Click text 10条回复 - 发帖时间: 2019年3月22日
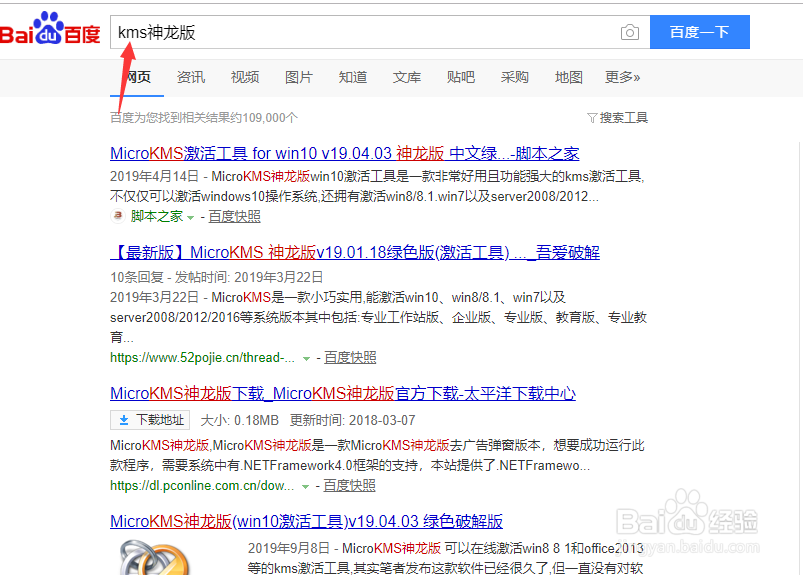The image size is (803, 575). pos(217,278)
